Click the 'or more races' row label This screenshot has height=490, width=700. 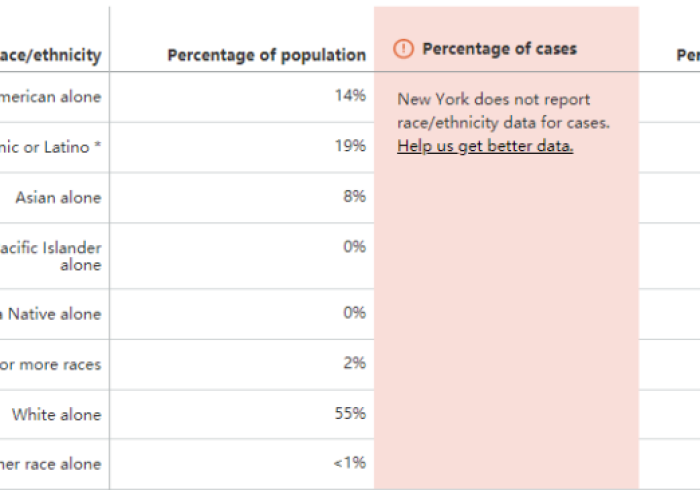(x=50, y=364)
